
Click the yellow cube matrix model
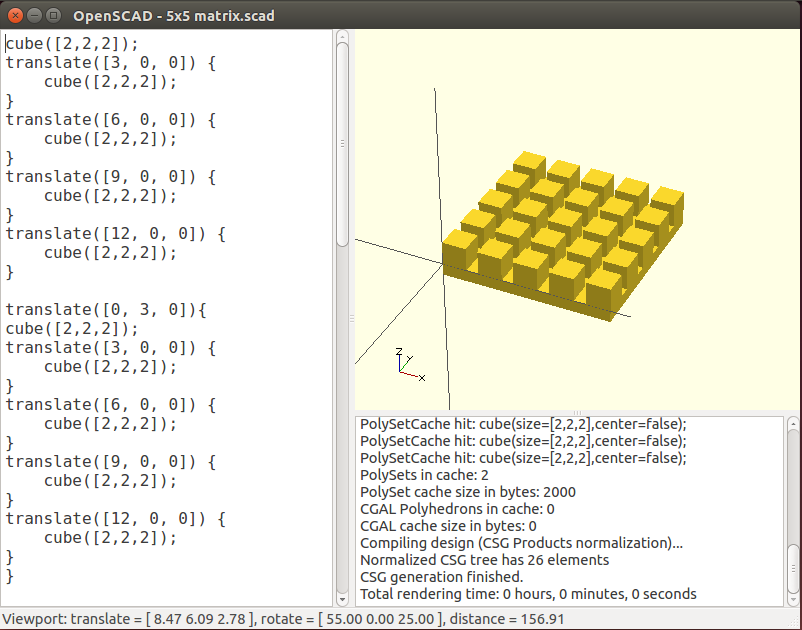(x=563, y=236)
